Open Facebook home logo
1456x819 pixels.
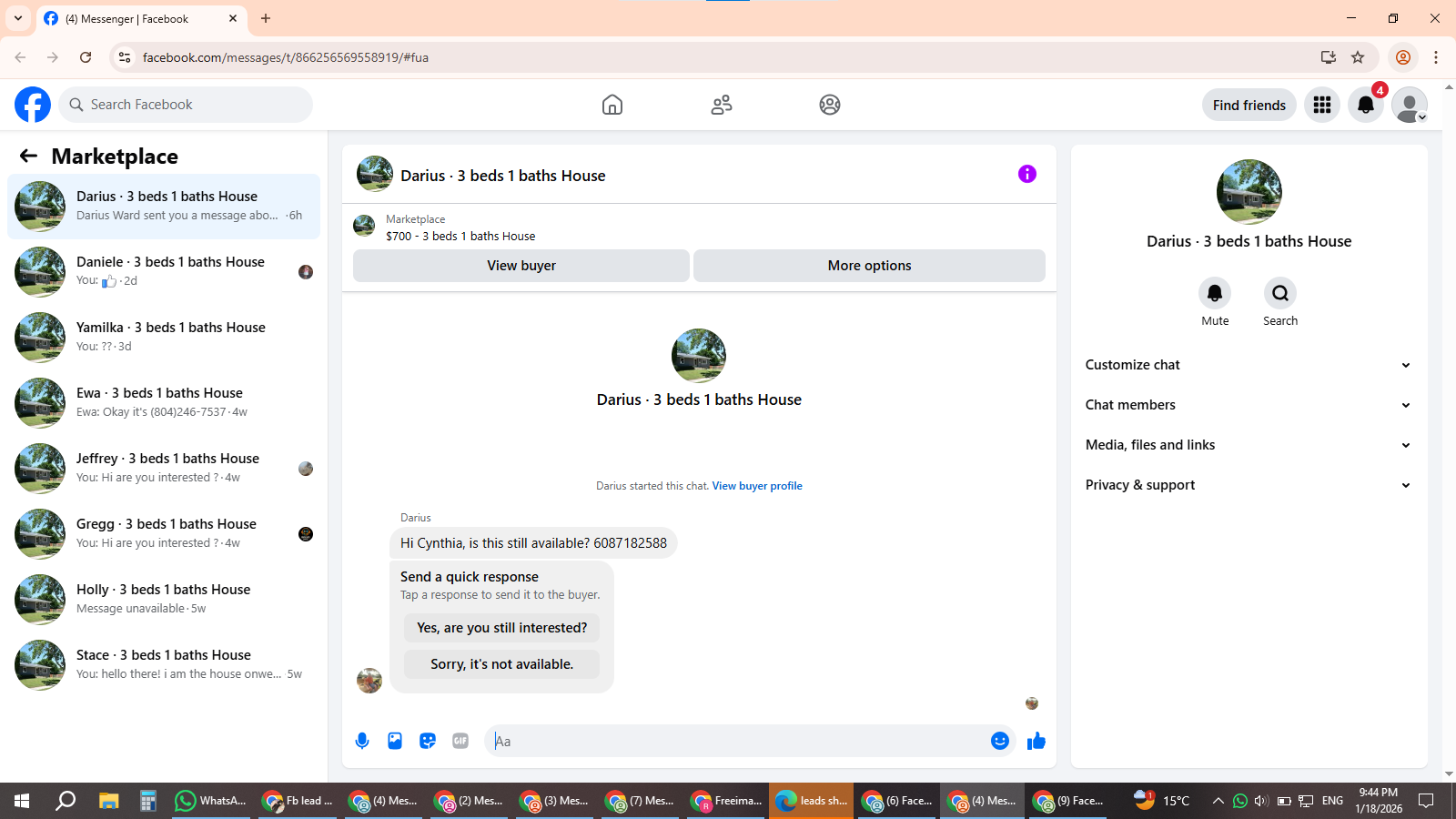coord(33,105)
